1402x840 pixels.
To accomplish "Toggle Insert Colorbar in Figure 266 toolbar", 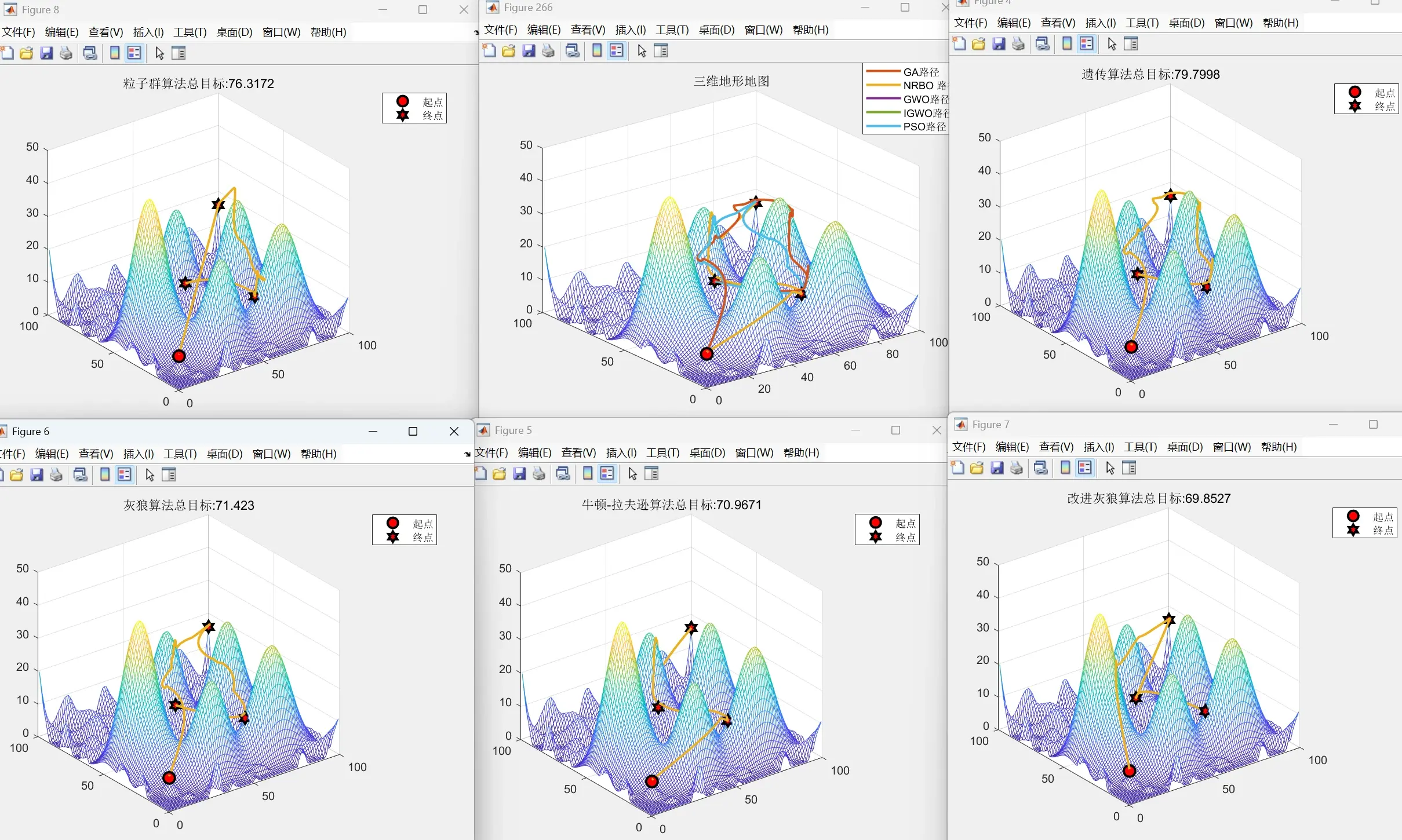I will point(597,51).
